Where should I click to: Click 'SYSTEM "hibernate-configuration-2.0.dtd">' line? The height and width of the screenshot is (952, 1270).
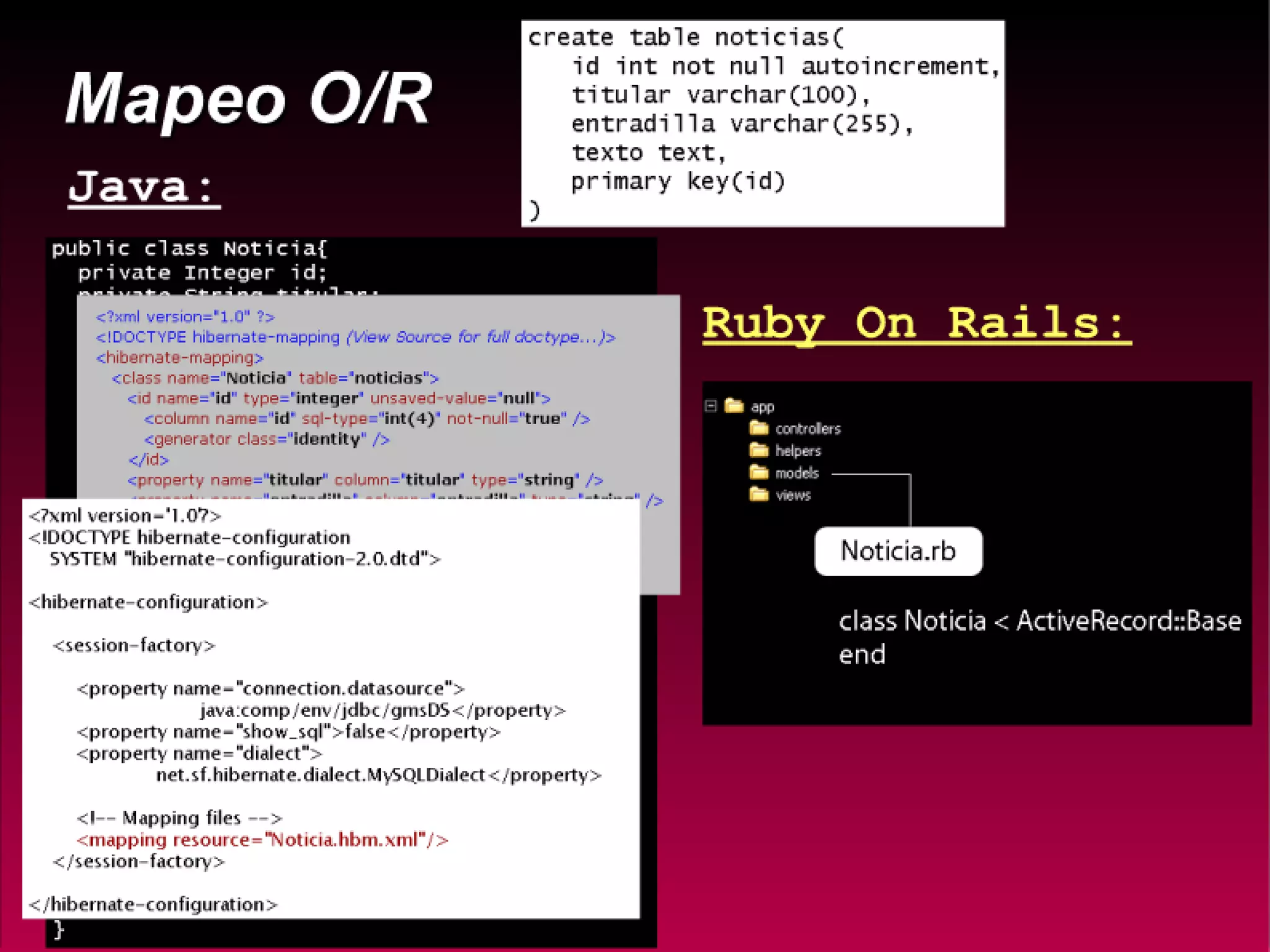(245, 559)
